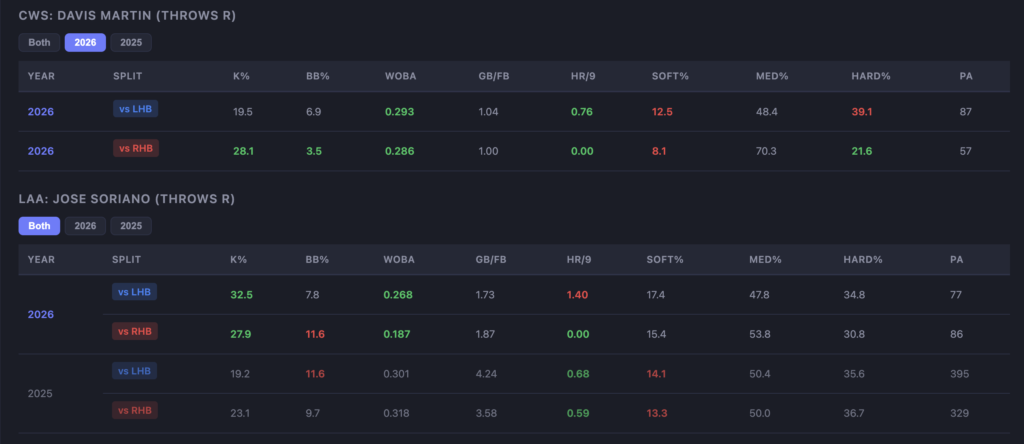The image size is (1024, 444).
Task: Click the green WOBA value 0.187
Action: pyautogui.click(x=398, y=334)
